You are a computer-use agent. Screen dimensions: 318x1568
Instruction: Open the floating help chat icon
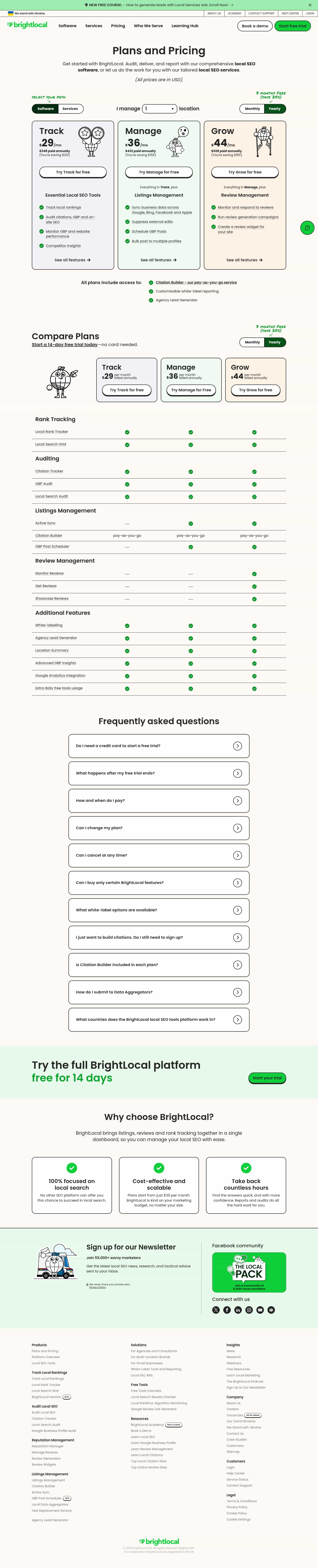(x=307, y=228)
